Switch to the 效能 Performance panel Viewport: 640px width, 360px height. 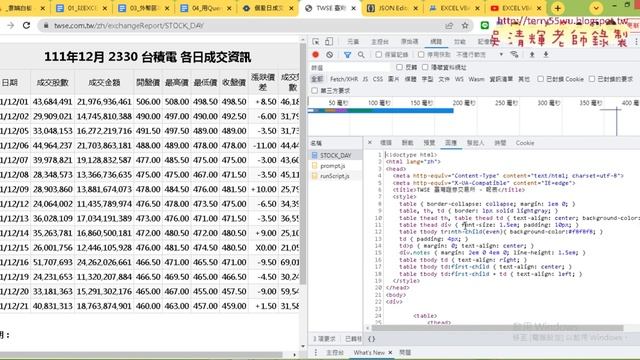pyautogui.click(x=460, y=42)
